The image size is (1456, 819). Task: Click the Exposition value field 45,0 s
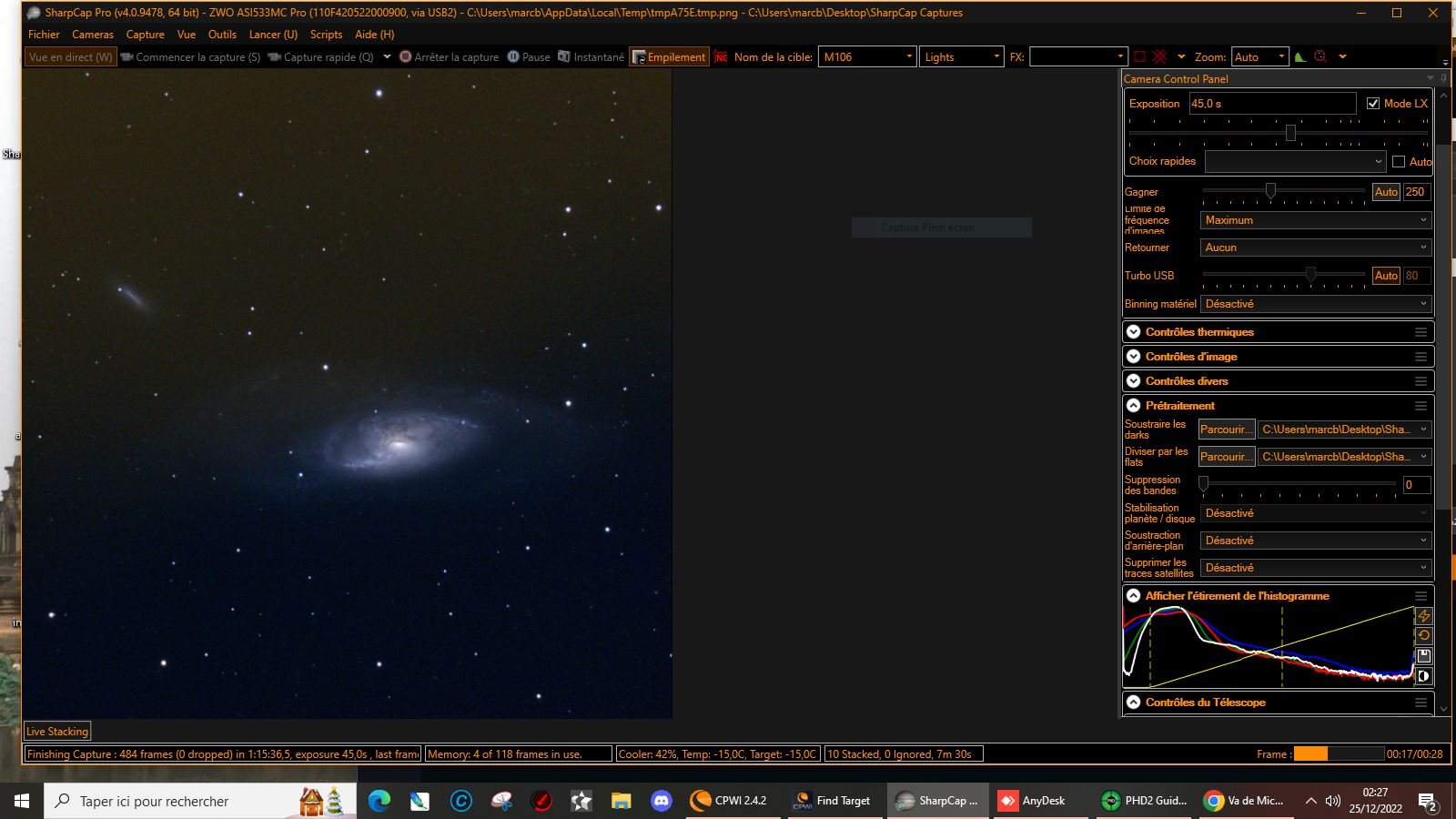1272,104
